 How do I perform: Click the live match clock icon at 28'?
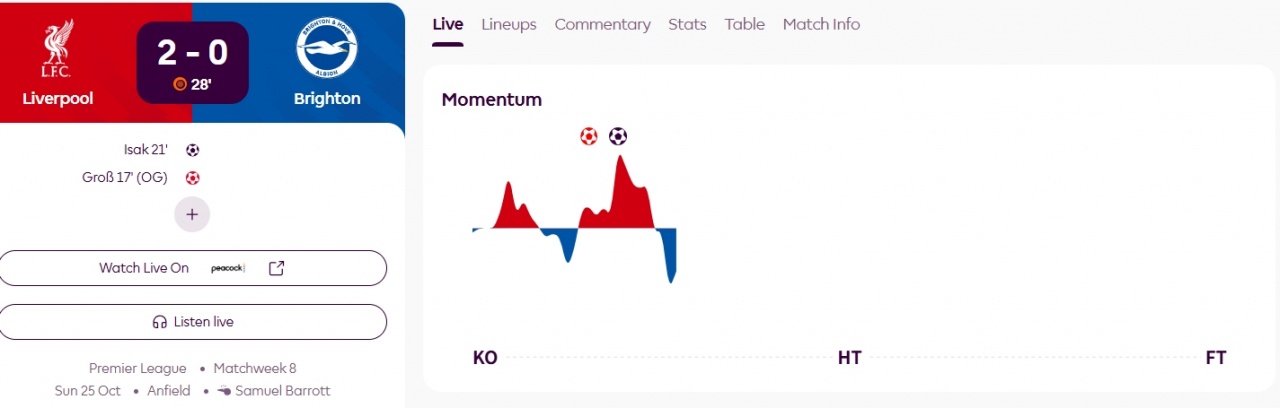(x=180, y=84)
